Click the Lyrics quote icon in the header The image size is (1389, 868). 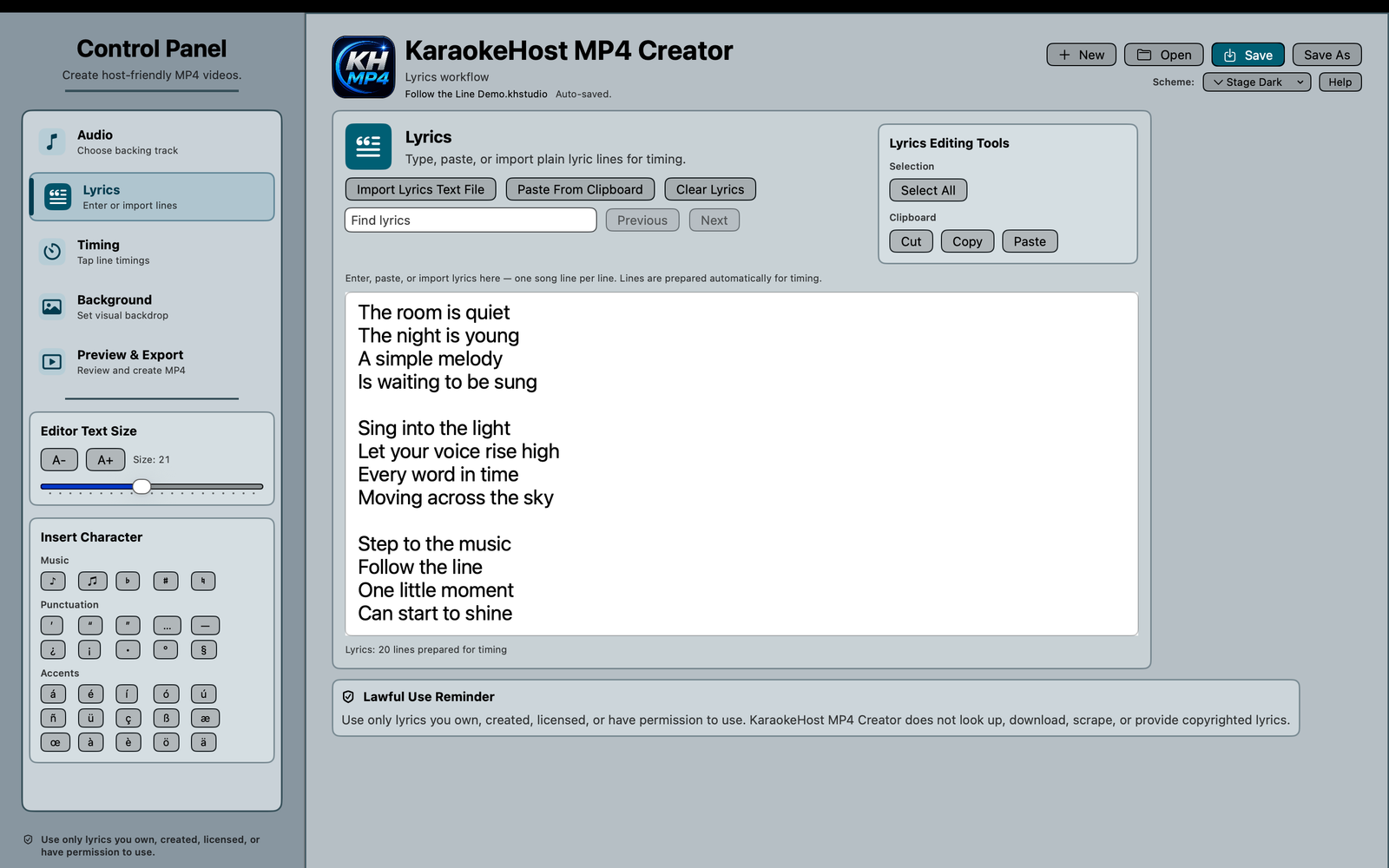click(x=368, y=147)
